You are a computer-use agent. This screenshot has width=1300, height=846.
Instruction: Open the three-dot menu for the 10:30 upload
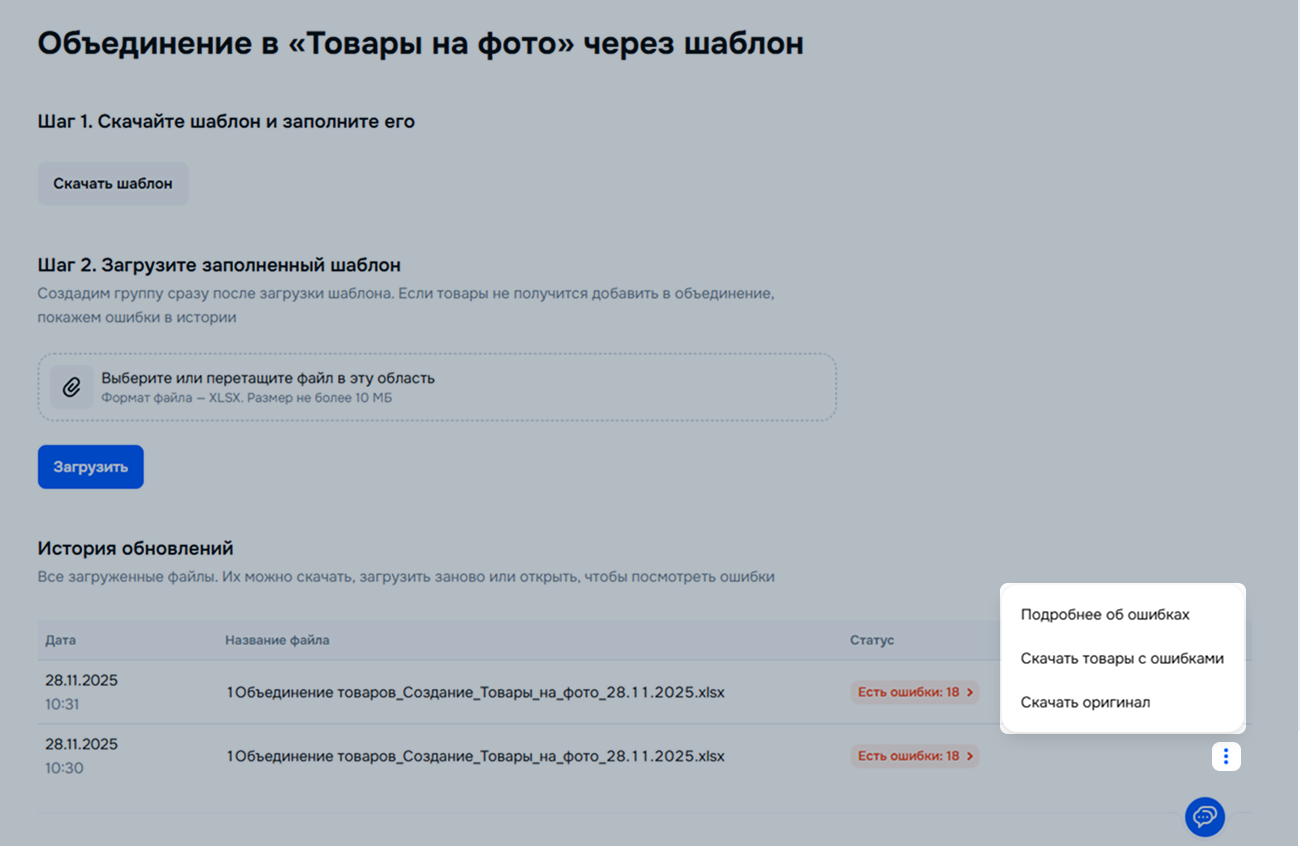click(1226, 757)
